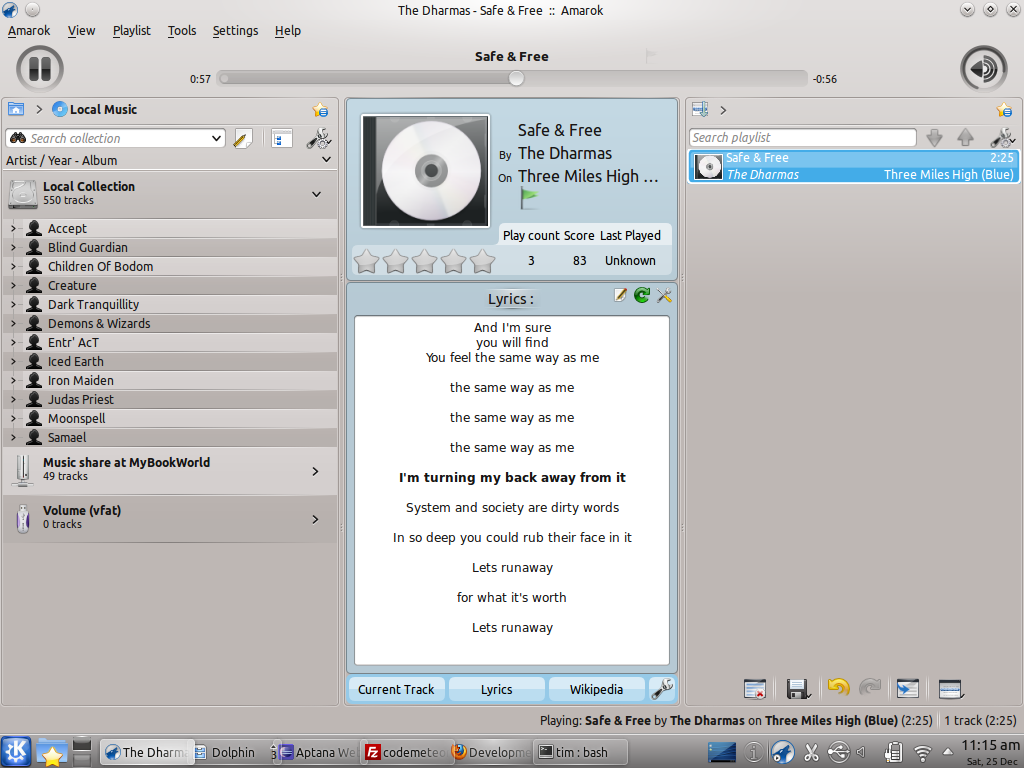This screenshot has width=1024, height=768.
Task: Click the Local Music disc icon
Action: click(59, 109)
